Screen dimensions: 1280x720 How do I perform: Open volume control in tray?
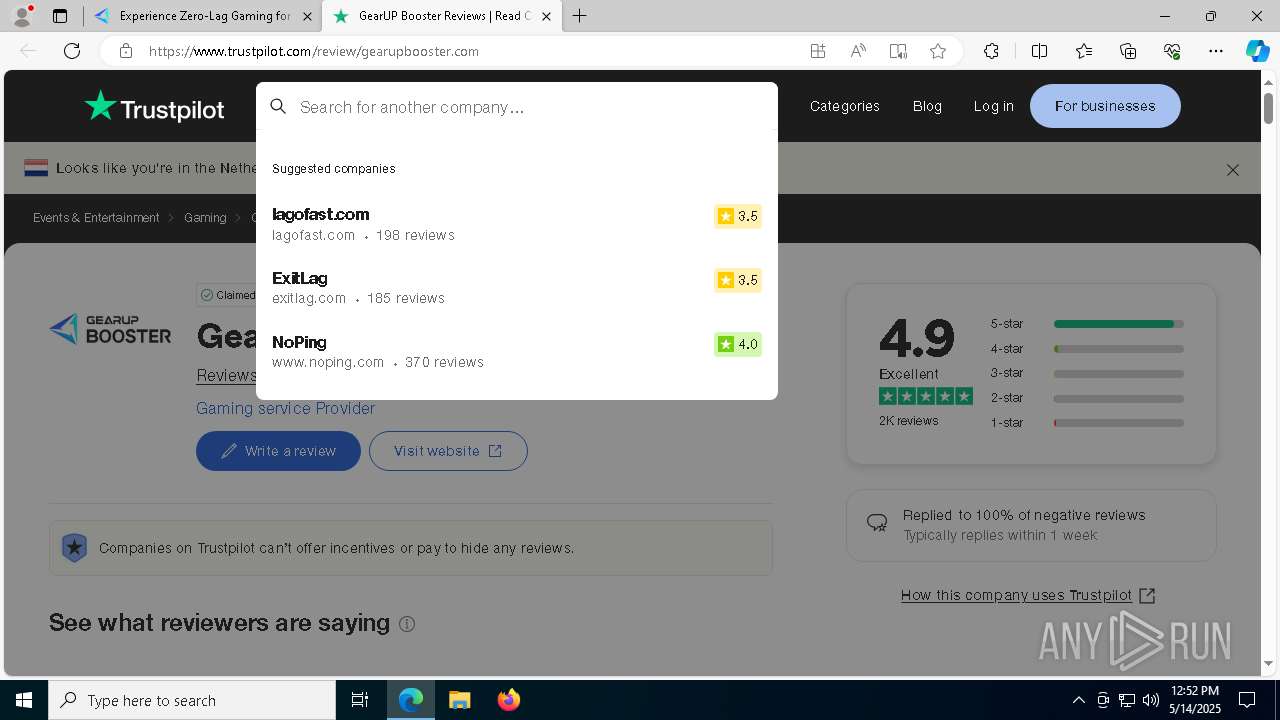(x=1151, y=700)
